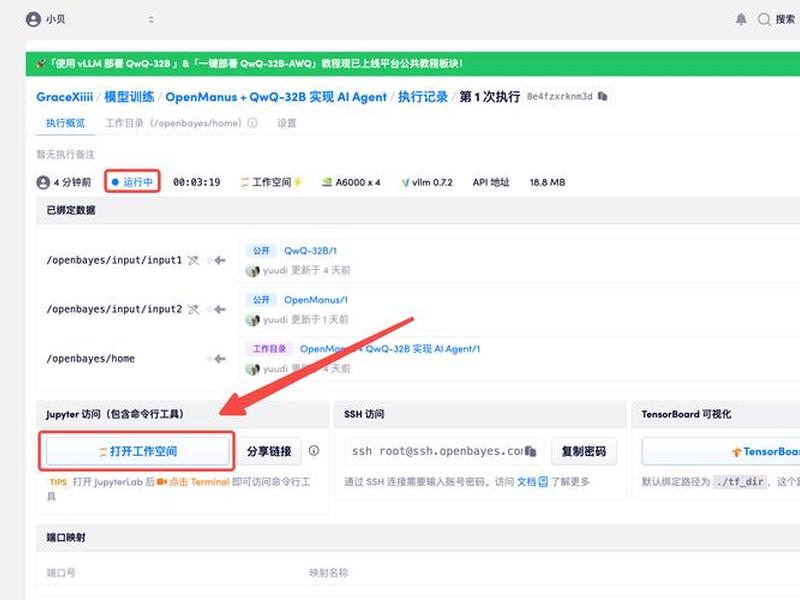Click the 运行中 status indicator

tap(132, 182)
